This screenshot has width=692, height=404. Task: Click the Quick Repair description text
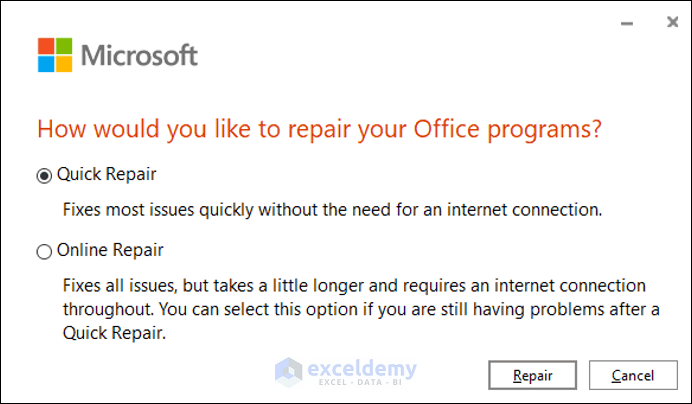pos(332,210)
